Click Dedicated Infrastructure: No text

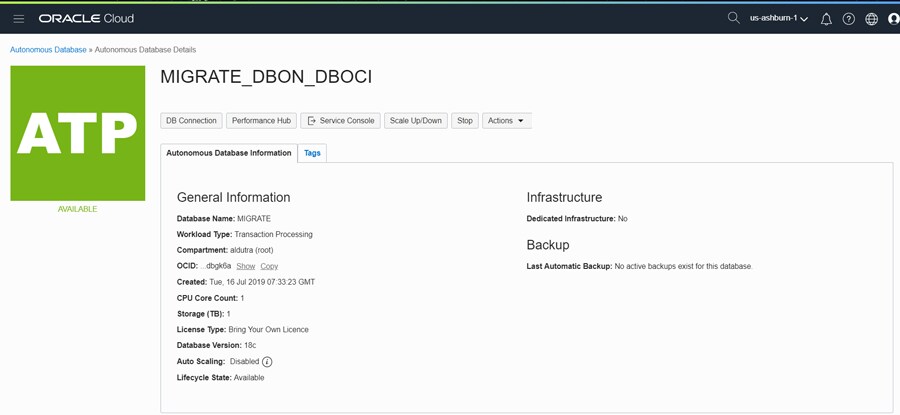(x=577, y=219)
